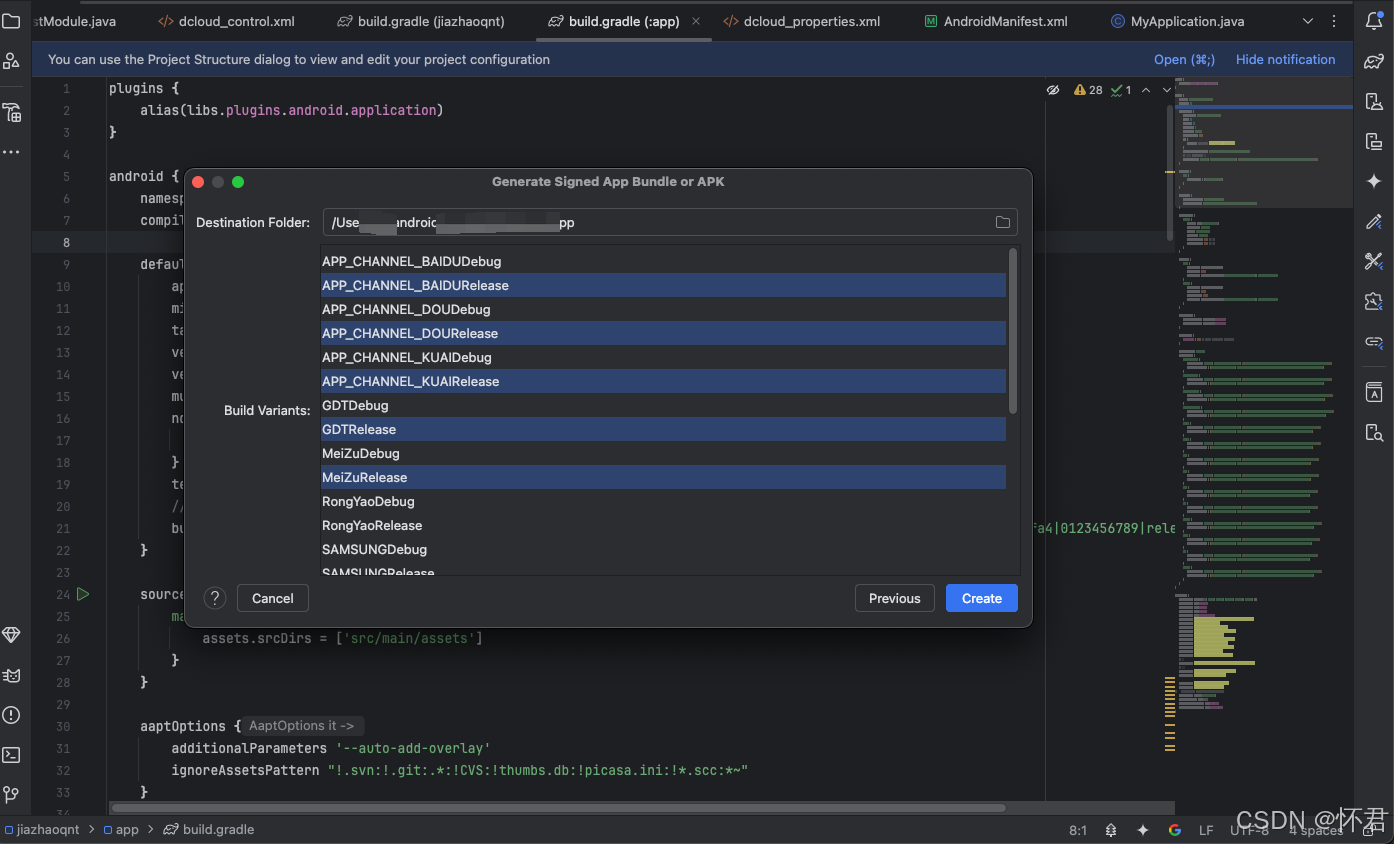Open the Terminal tool window icon
The image size is (1394, 844).
click(11, 755)
